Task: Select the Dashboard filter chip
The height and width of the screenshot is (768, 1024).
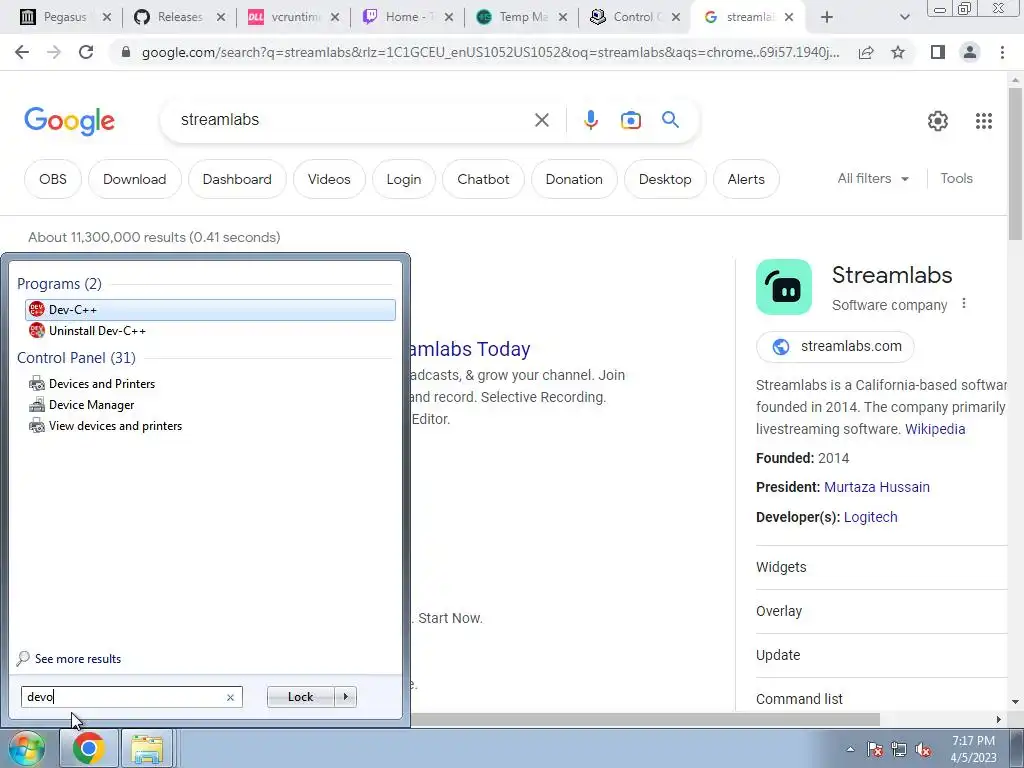Action: pos(237,179)
